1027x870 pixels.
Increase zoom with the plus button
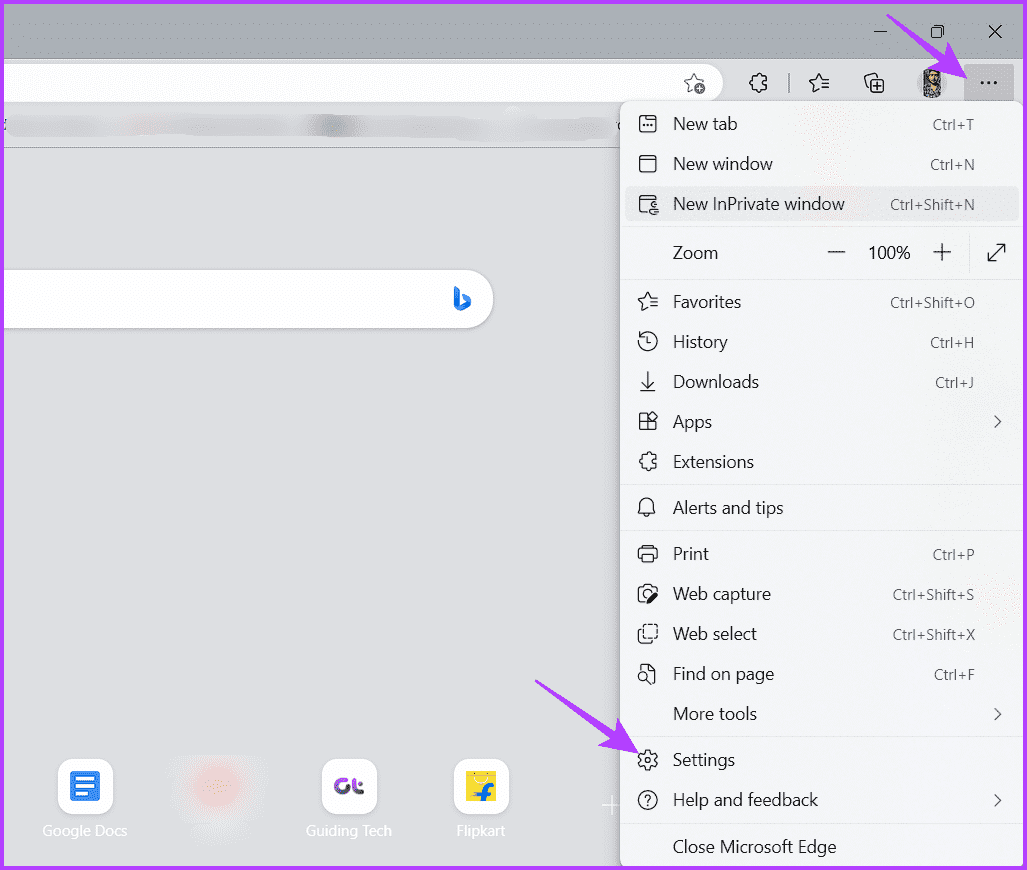tap(941, 253)
